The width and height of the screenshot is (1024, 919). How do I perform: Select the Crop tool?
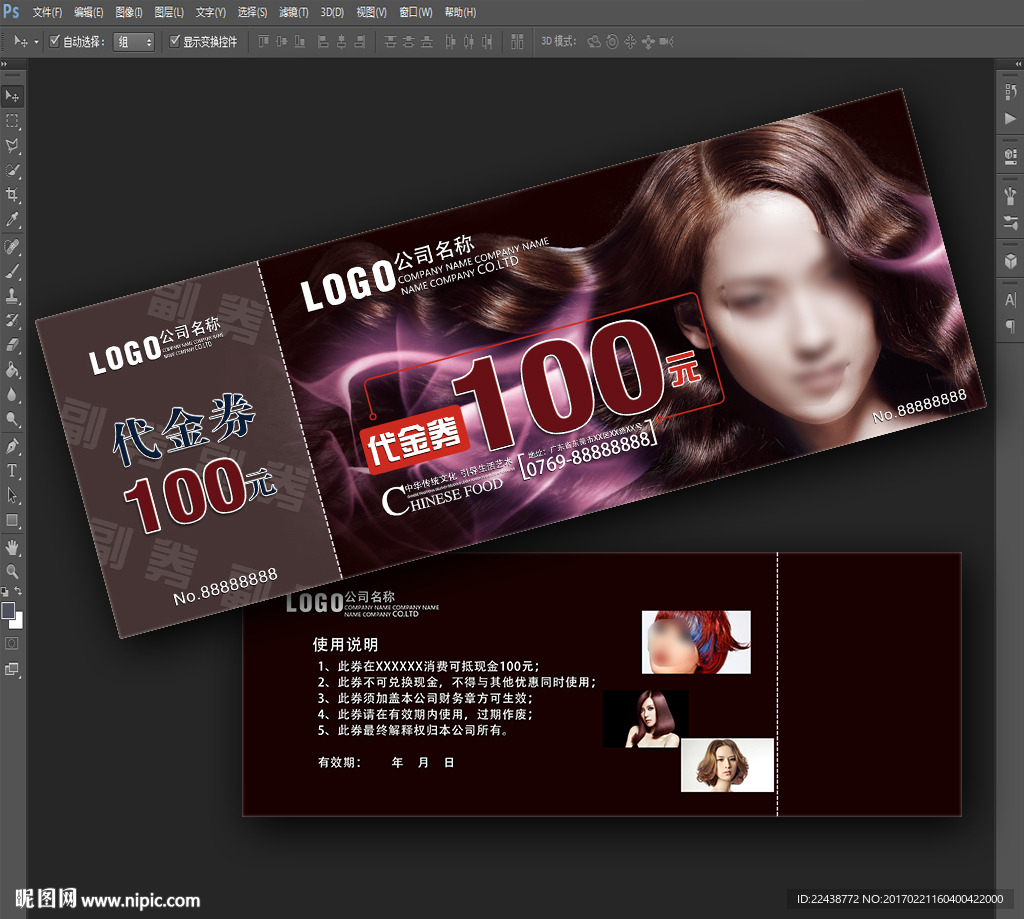click(x=12, y=195)
